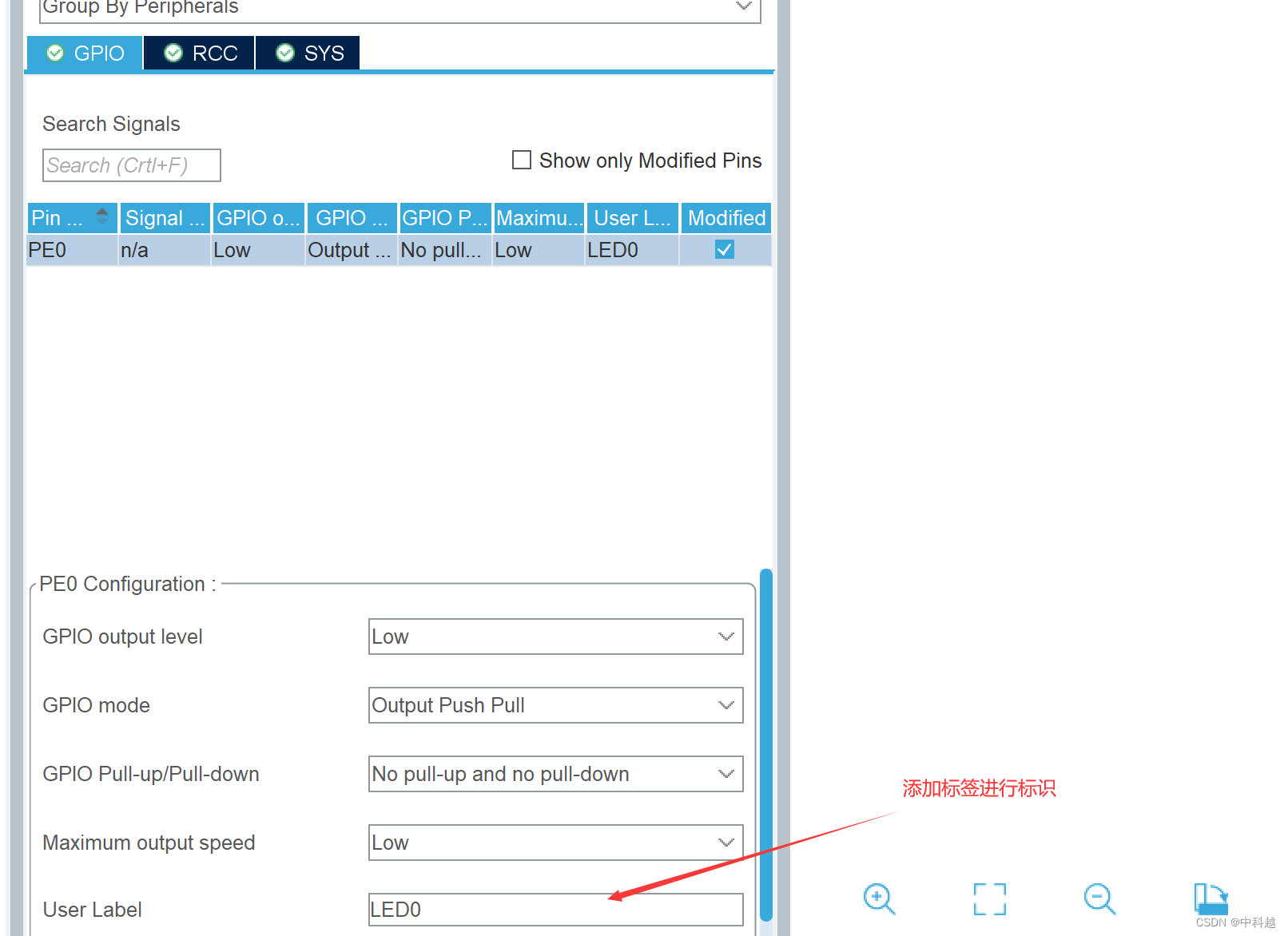Switch to the RCC tab

pyautogui.click(x=200, y=53)
